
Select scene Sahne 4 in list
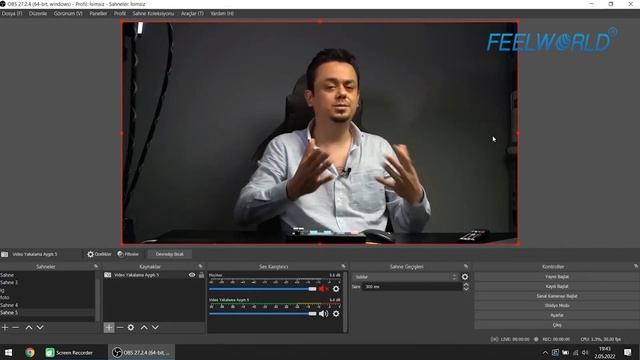point(47,305)
